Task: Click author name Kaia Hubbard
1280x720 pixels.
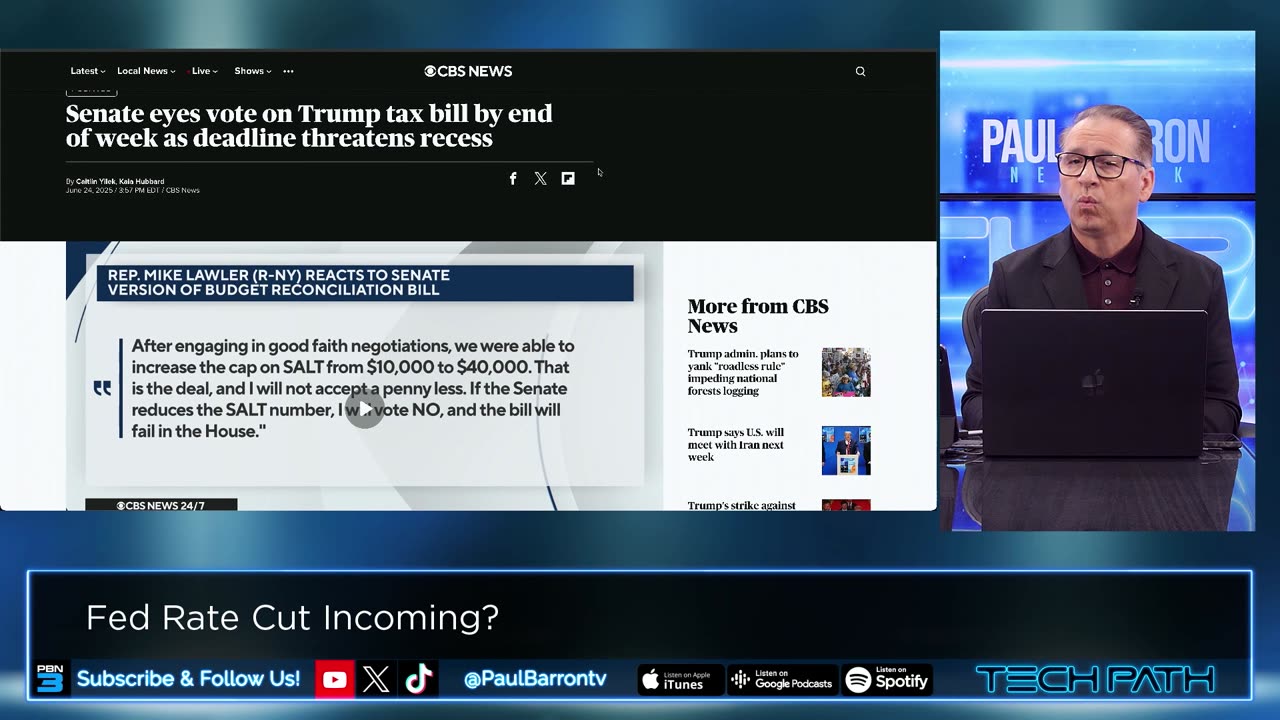Action: [141, 182]
